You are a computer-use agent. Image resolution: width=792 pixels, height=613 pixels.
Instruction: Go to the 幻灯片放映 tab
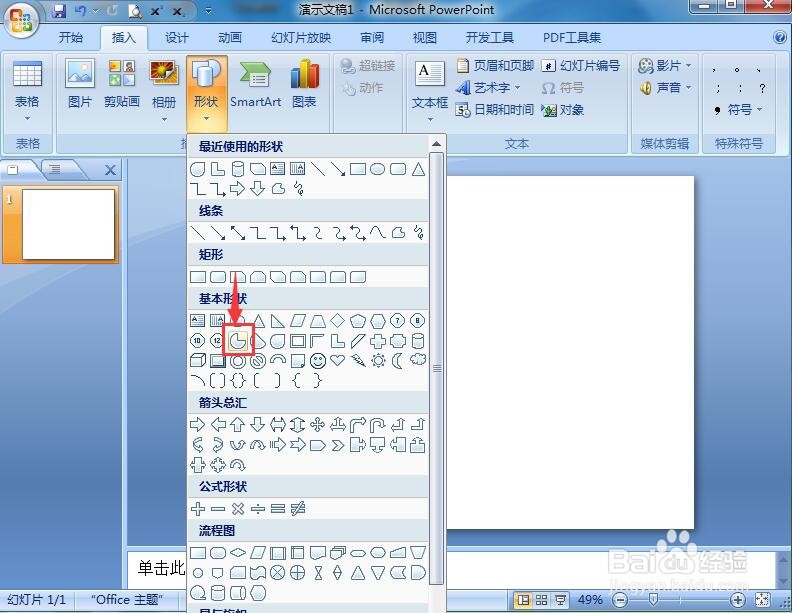point(301,37)
